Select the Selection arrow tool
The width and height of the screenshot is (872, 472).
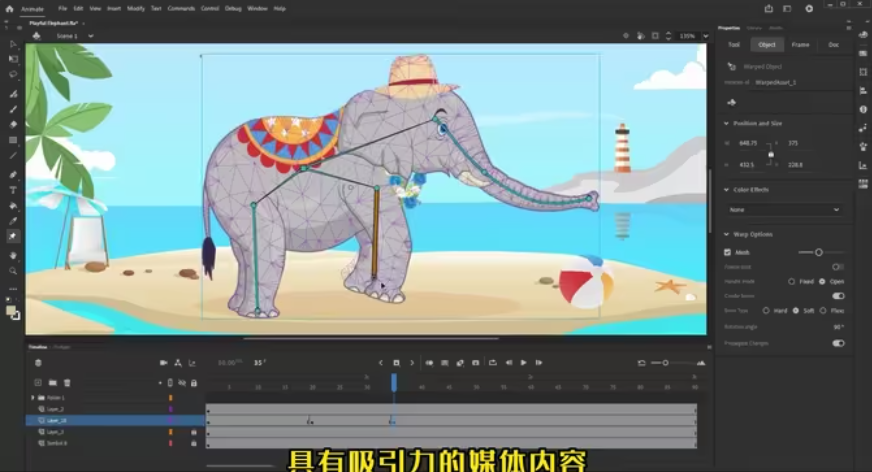click(13, 45)
